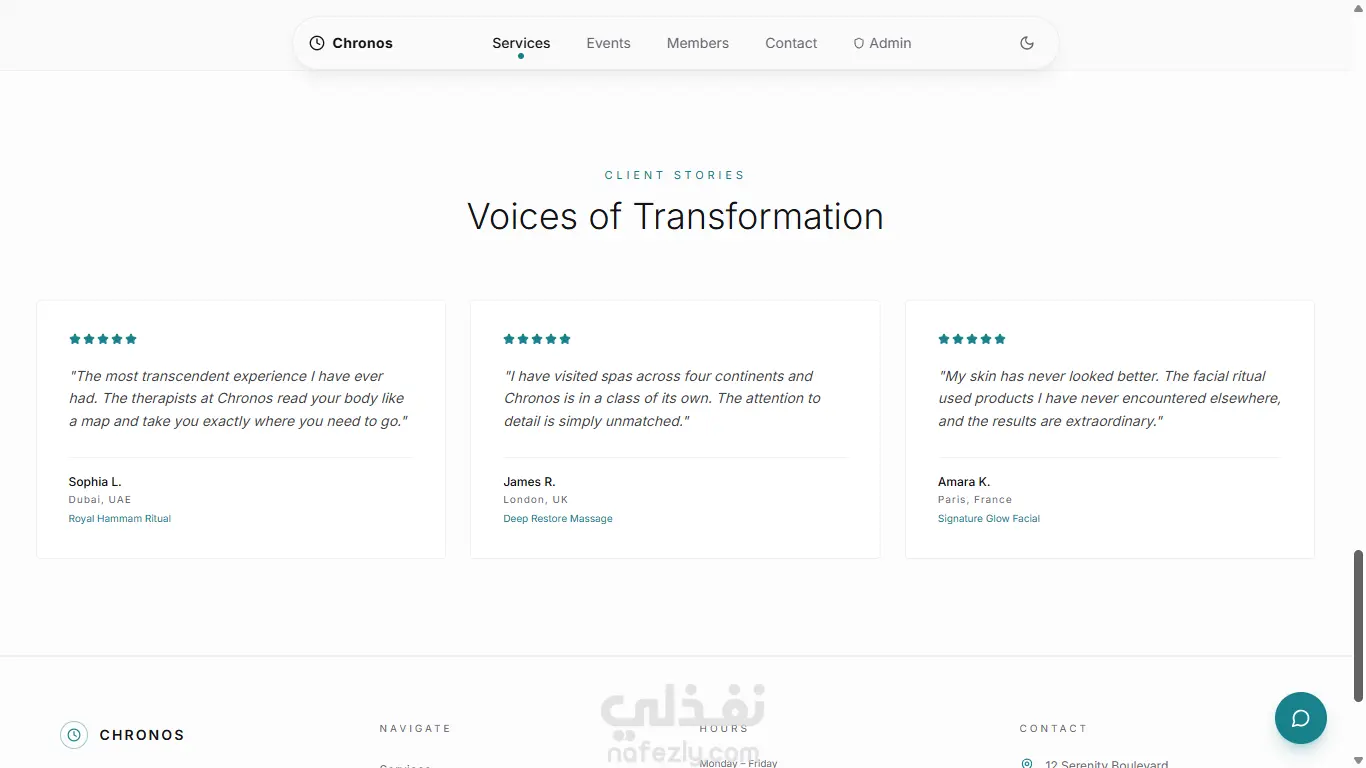Click the Chronos clock logo in navbar

click(x=317, y=43)
